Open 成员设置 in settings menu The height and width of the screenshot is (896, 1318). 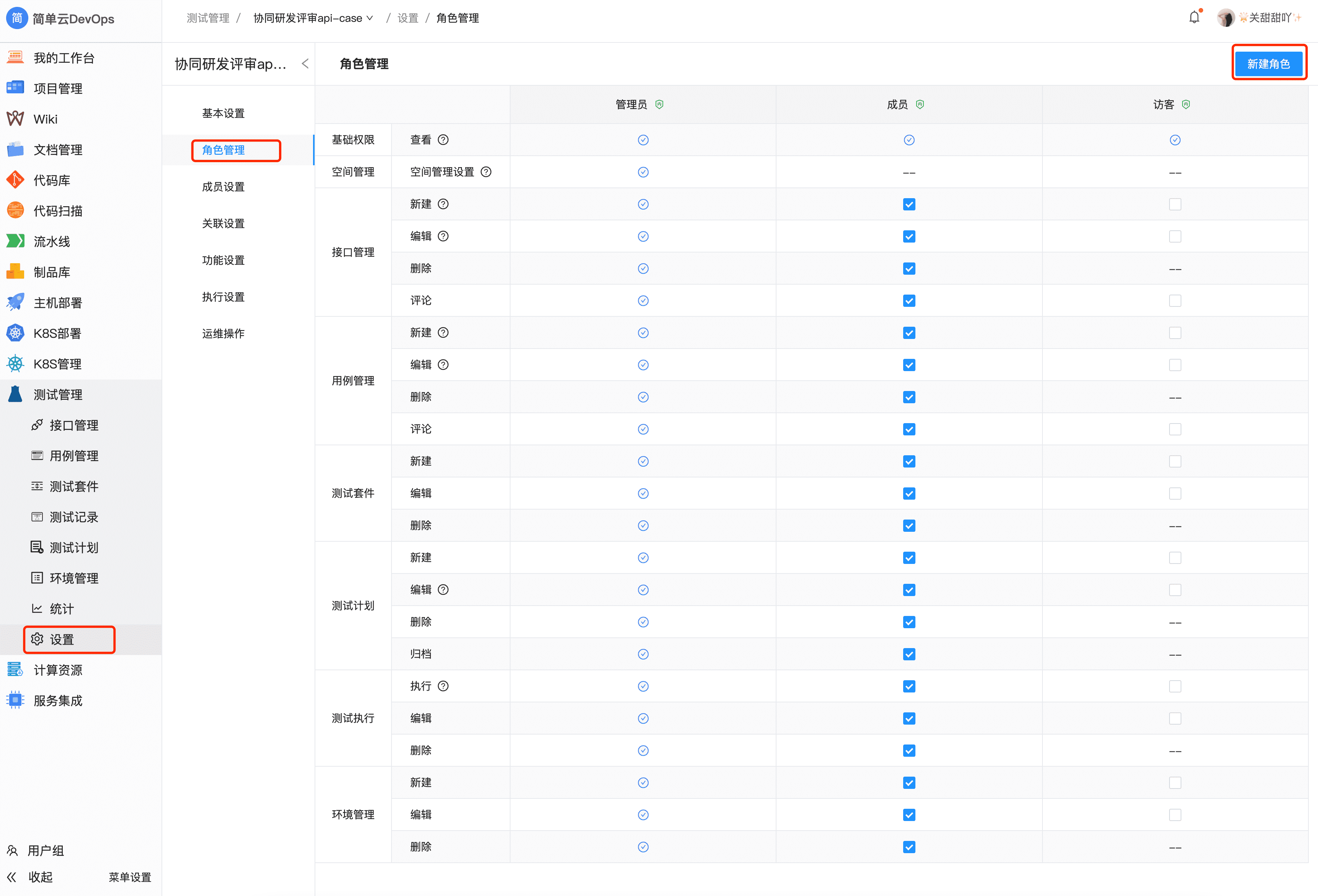coord(223,187)
